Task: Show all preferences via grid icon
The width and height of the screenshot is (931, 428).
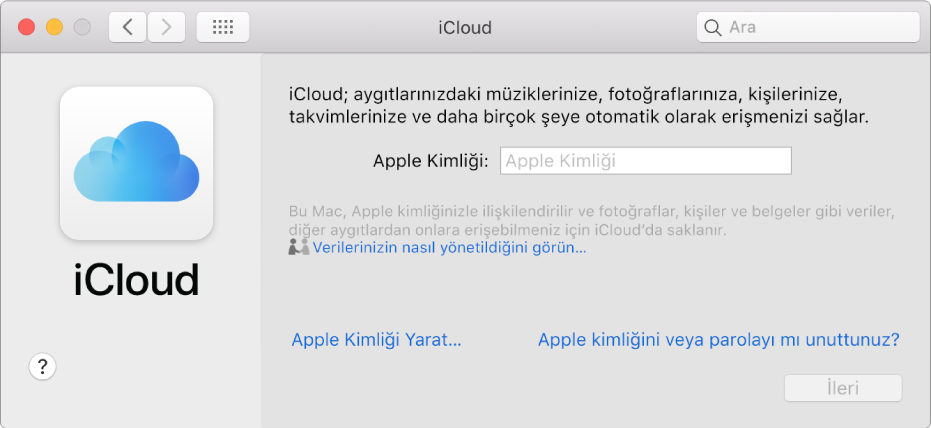Action: (223, 27)
